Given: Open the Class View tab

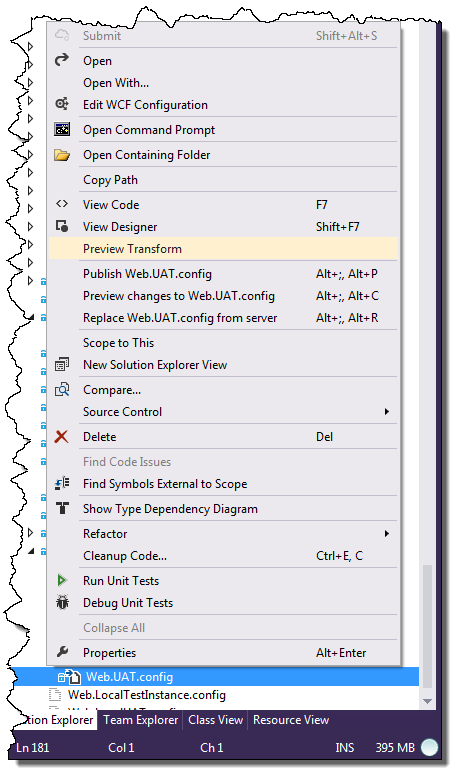Looking at the screenshot, I should click(215, 720).
